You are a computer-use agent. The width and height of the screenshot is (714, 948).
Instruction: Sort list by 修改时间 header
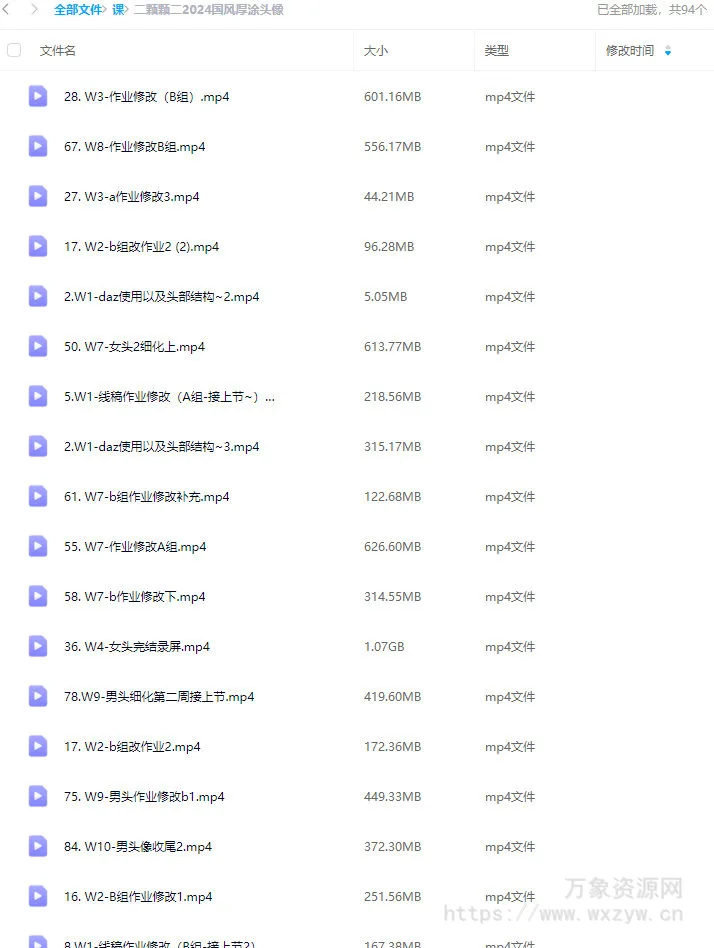click(629, 51)
